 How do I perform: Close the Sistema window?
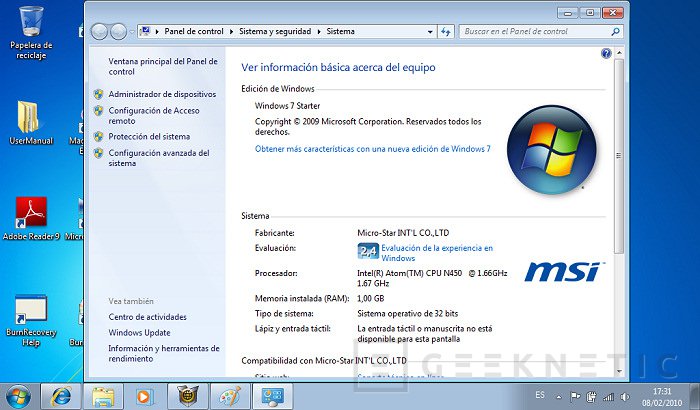pyautogui.click(x=612, y=13)
